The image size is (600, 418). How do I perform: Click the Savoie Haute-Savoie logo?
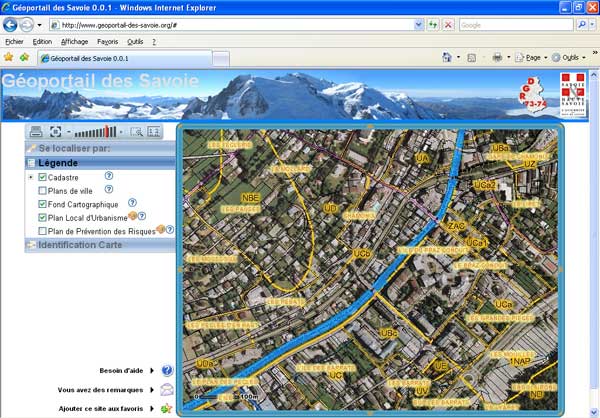[572, 94]
